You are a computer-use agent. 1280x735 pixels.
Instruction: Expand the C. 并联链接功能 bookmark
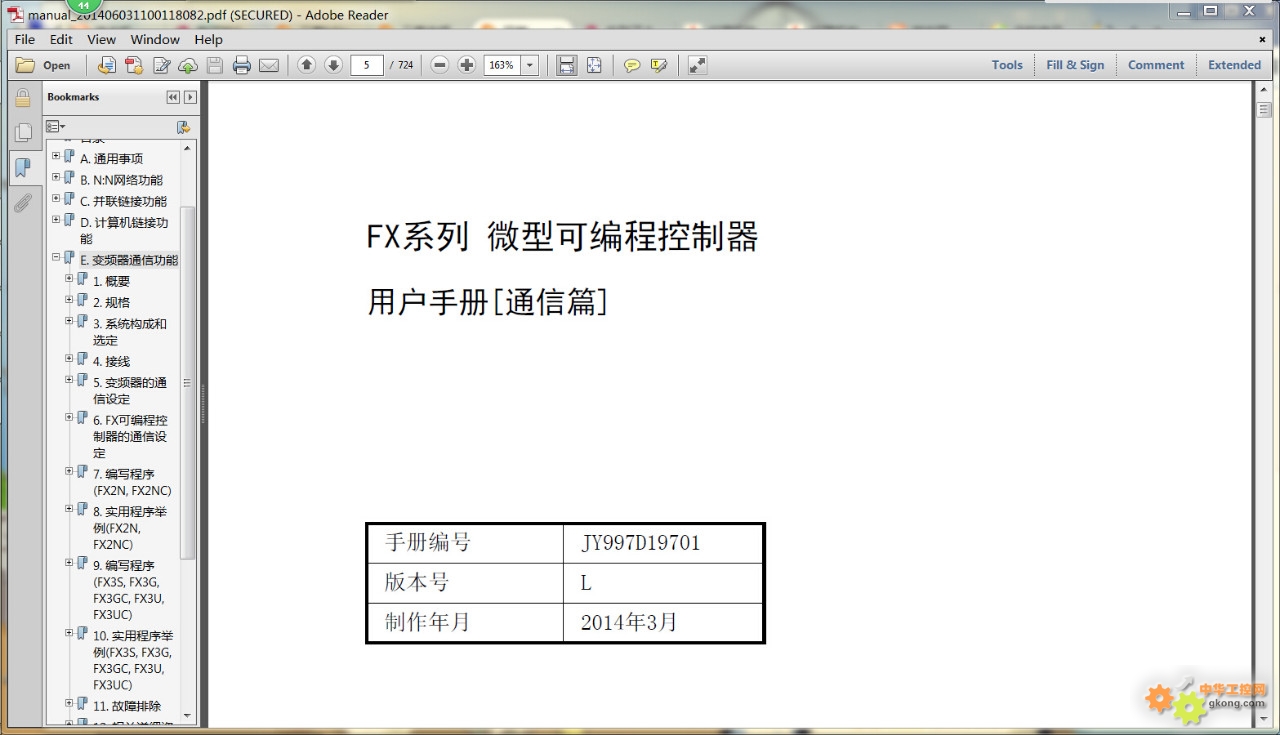point(56,198)
